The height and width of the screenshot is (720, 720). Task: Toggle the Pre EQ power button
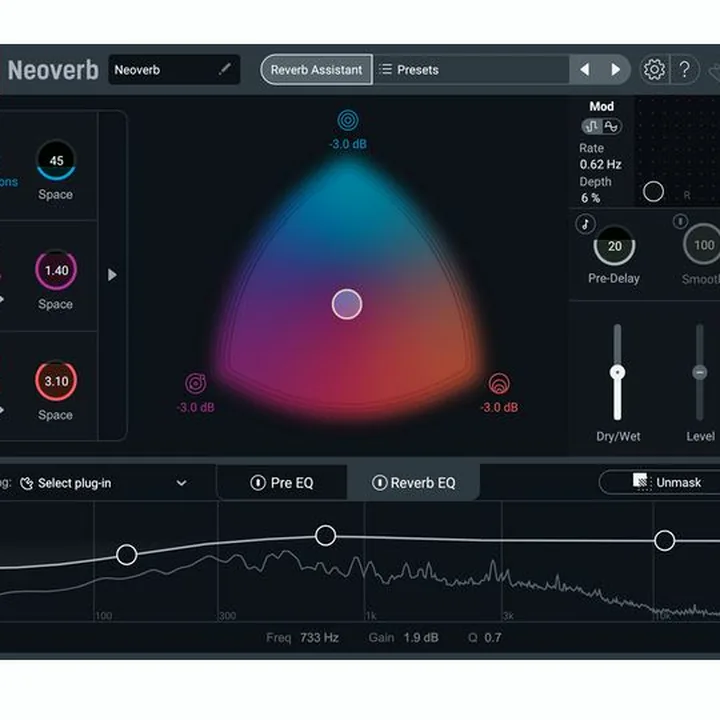pos(258,483)
